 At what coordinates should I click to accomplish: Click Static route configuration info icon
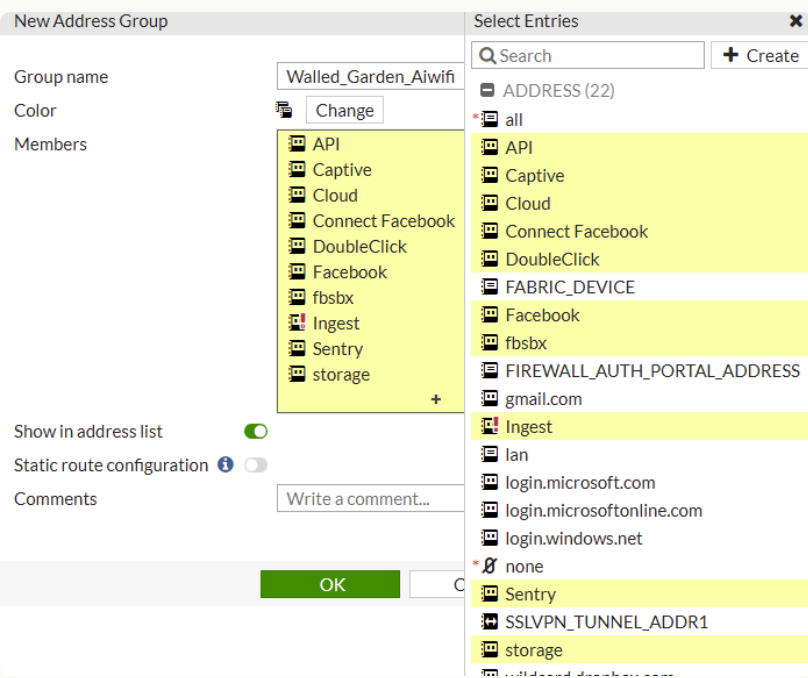(225, 464)
